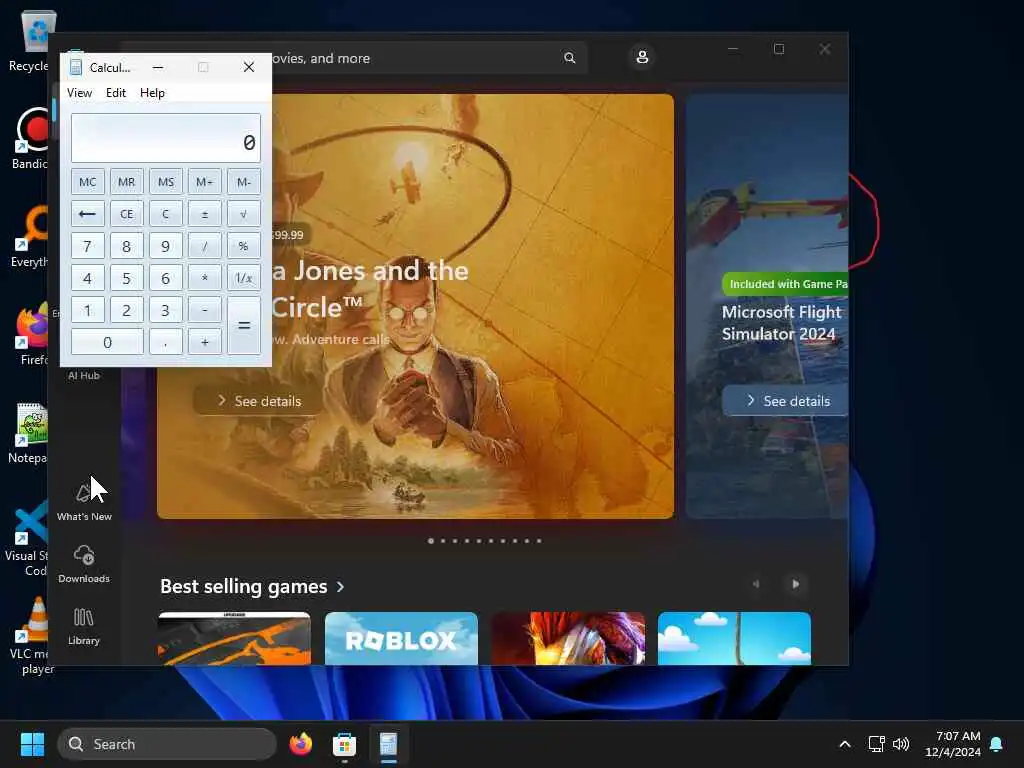
Task: Click digit 0 on Calculator keypad
Action: (107, 342)
